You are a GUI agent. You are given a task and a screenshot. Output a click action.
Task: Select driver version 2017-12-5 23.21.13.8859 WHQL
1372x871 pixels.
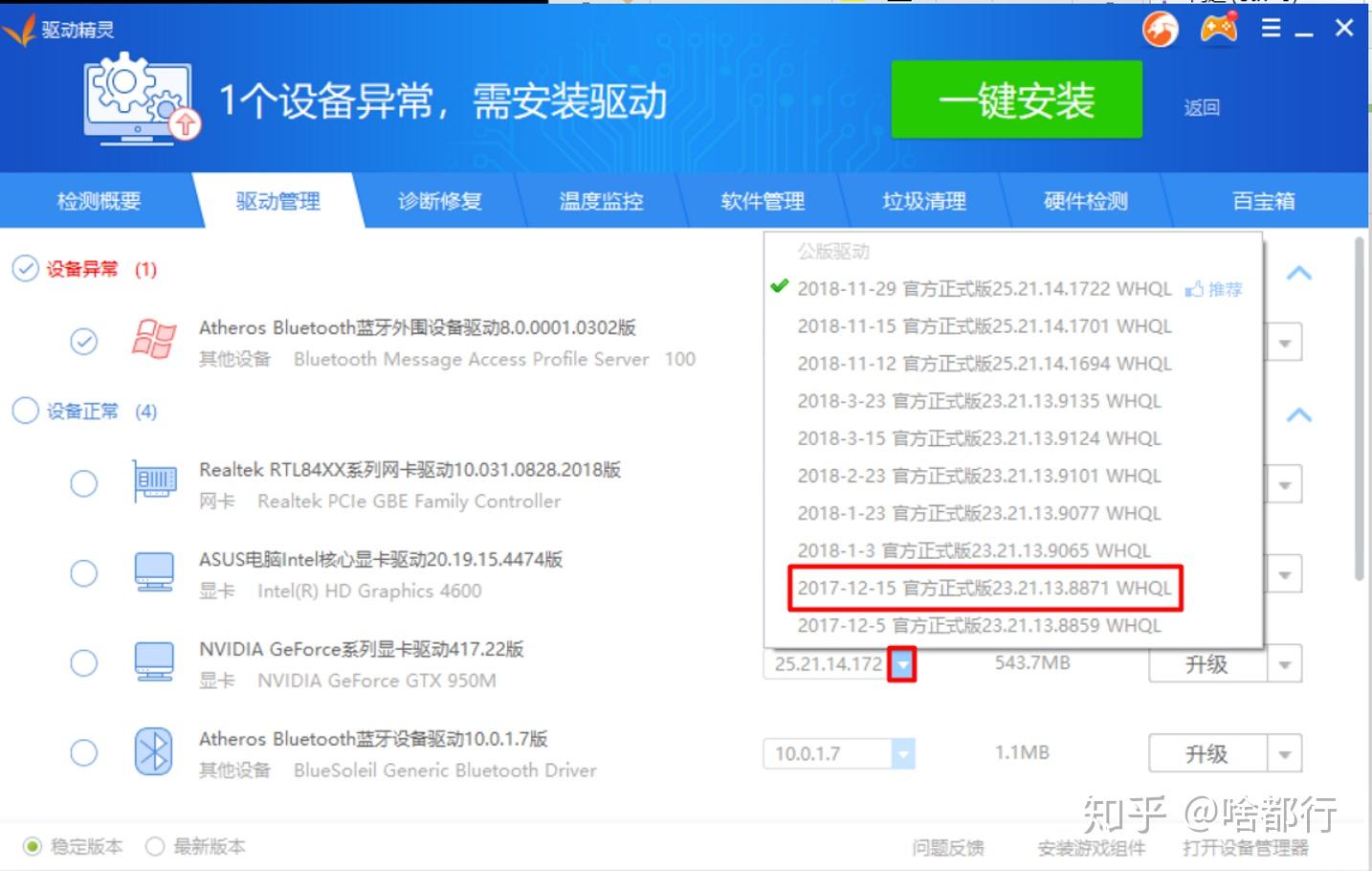tap(979, 625)
